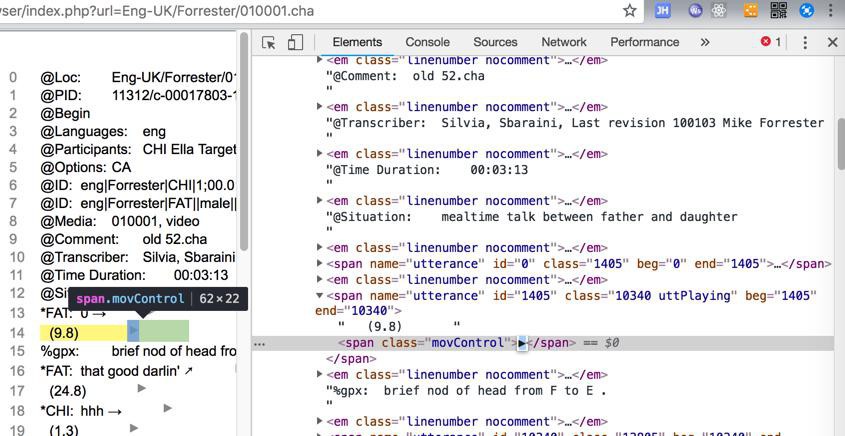Click the @Media: 010001, video line
This screenshot has height=436, width=845.
pos(120,221)
